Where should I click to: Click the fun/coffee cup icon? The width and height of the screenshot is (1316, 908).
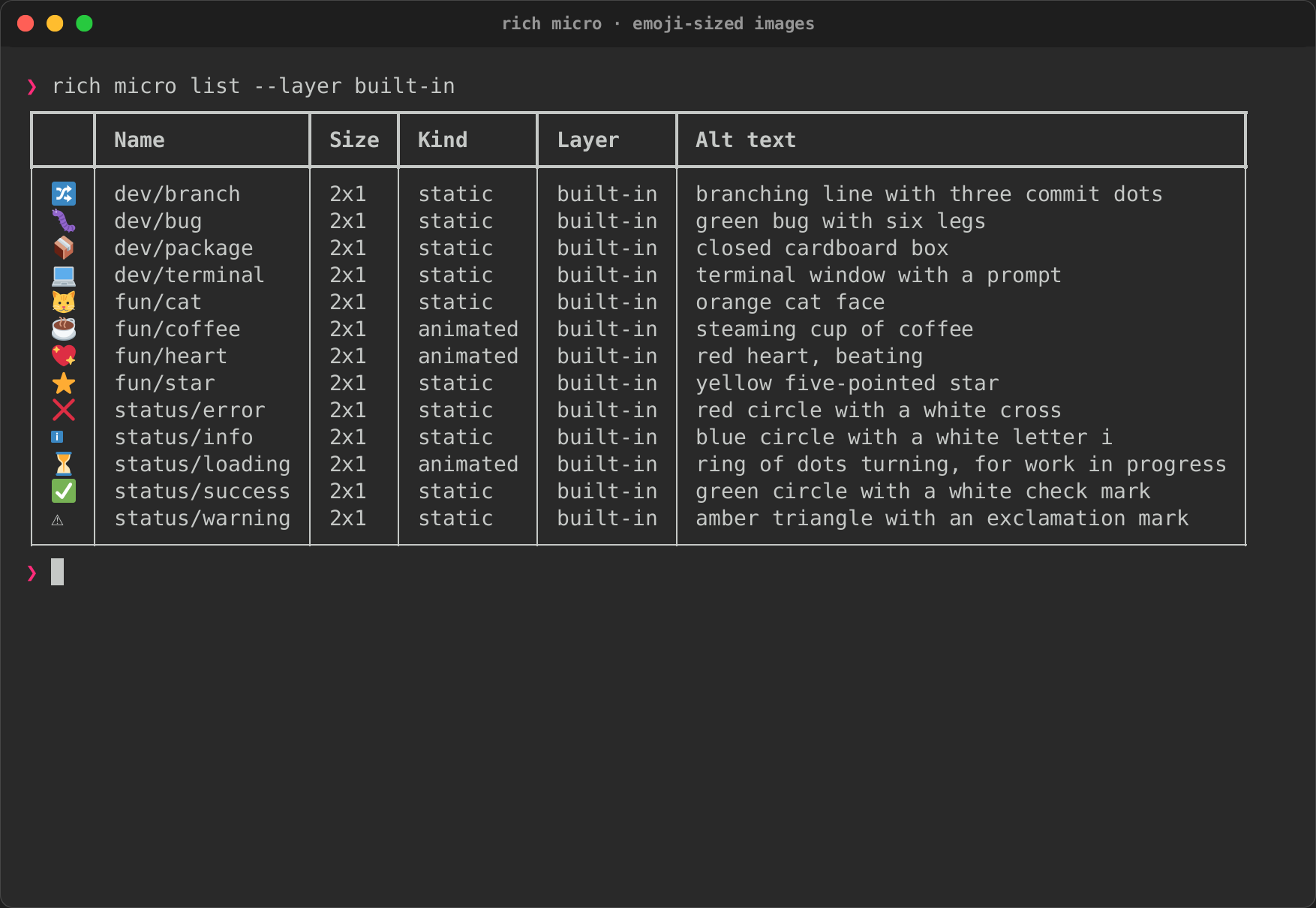click(x=64, y=329)
